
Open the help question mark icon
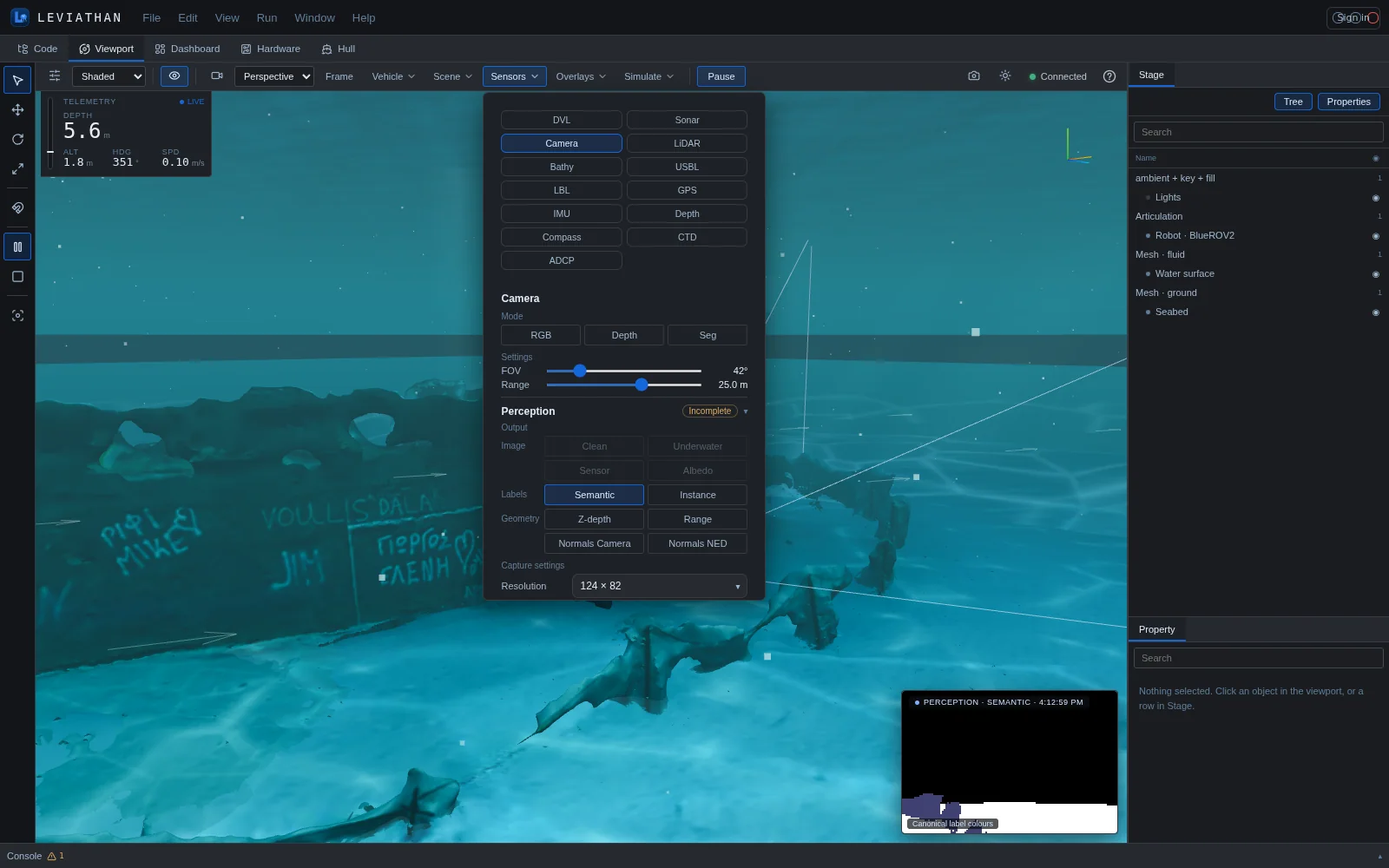coord(1109,76)
